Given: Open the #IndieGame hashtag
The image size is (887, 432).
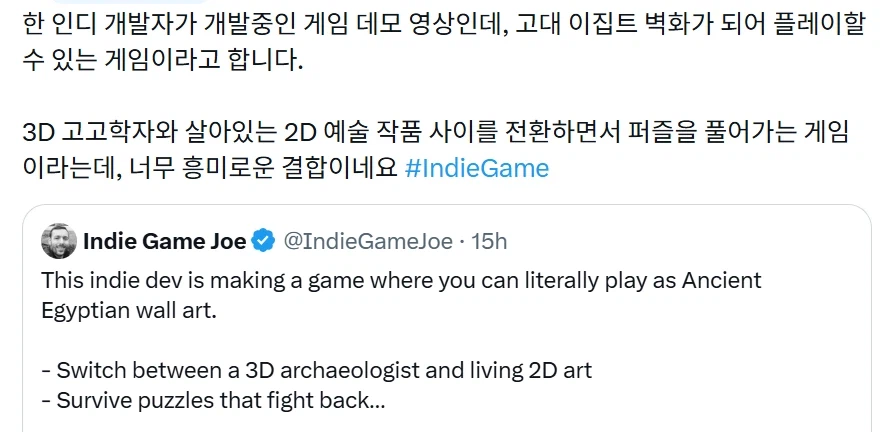Looking at the screenshot, I should [477, 168].
